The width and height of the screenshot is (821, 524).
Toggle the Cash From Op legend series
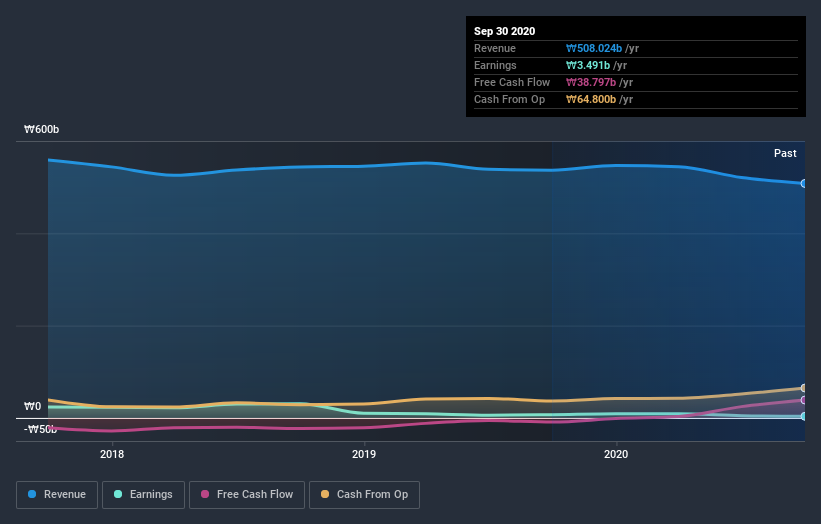pyautogui.click(x=364, y=495)
